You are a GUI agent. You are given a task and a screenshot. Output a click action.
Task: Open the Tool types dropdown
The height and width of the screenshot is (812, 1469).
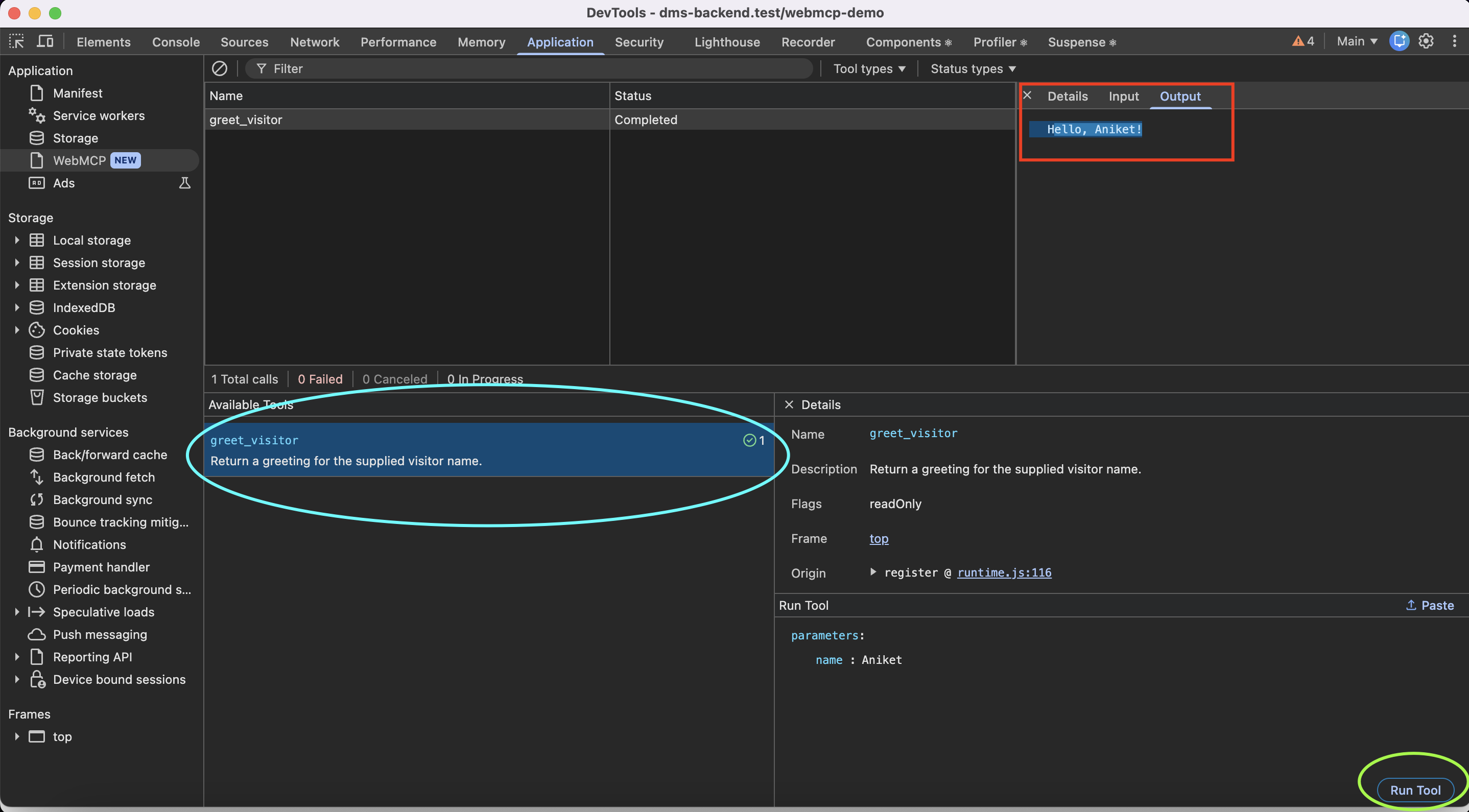coord(869,68)
